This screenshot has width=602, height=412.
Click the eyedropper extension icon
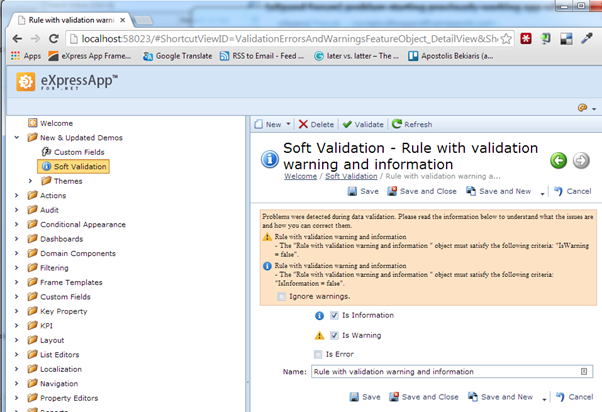point(587,38)
